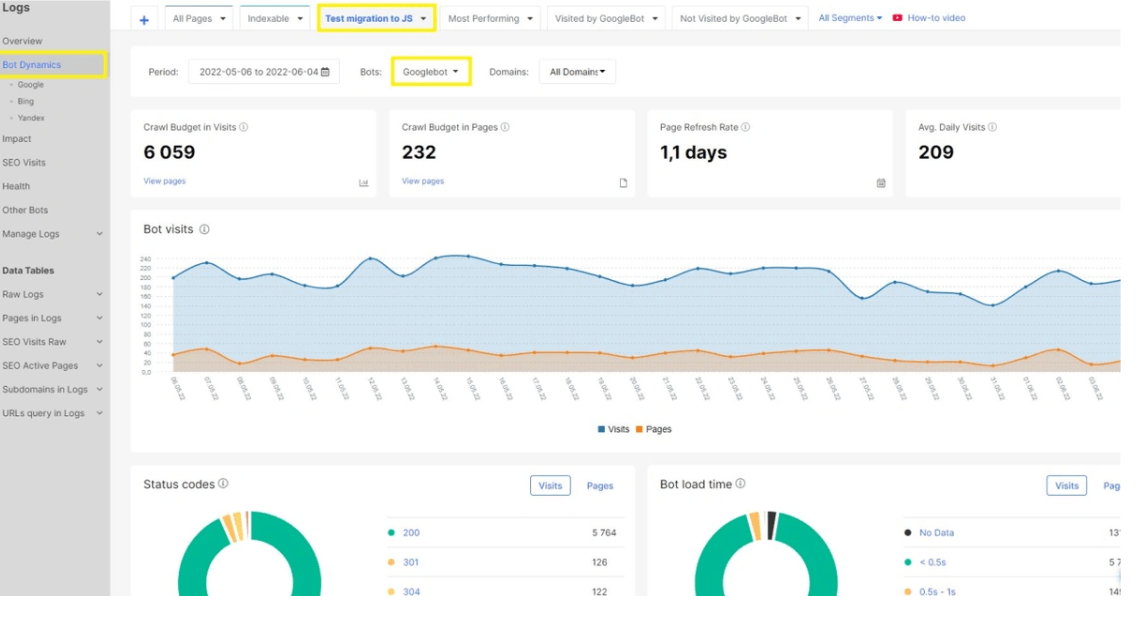Go to Impact in sidebar
This screenshot has width=1138, height=618.
17,139
